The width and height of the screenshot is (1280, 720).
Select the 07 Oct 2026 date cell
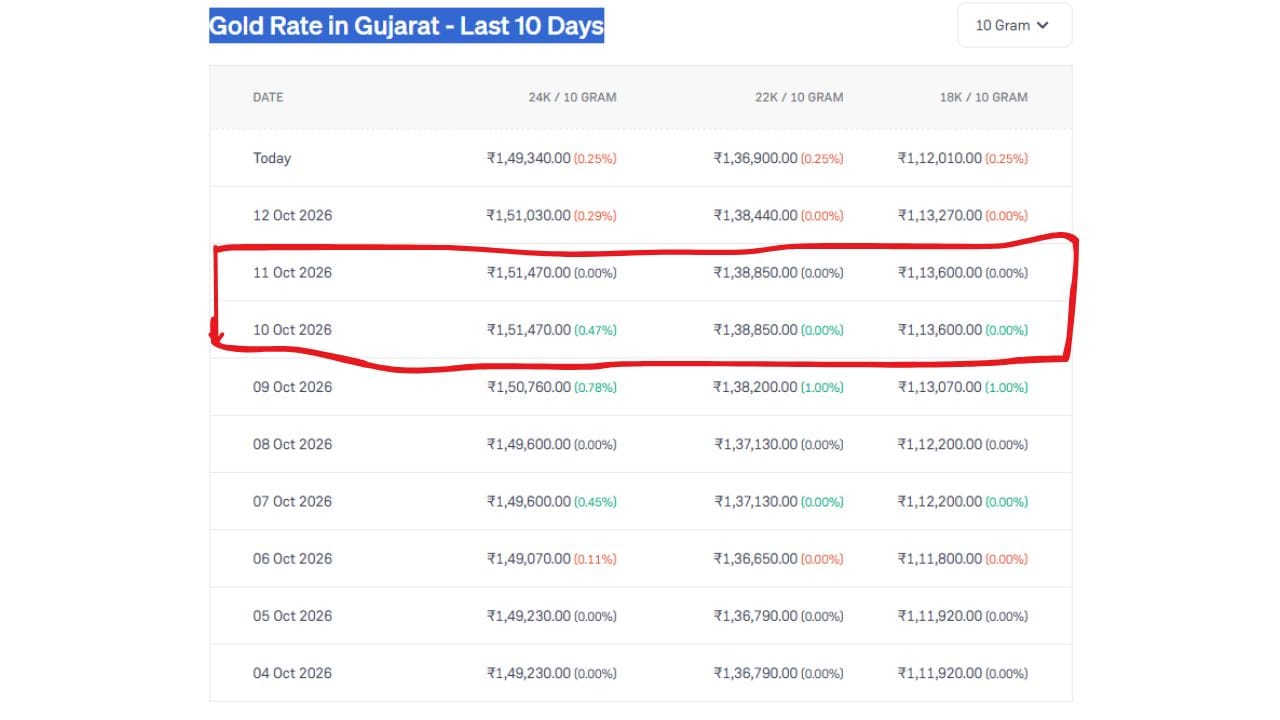tap(292, 501)
